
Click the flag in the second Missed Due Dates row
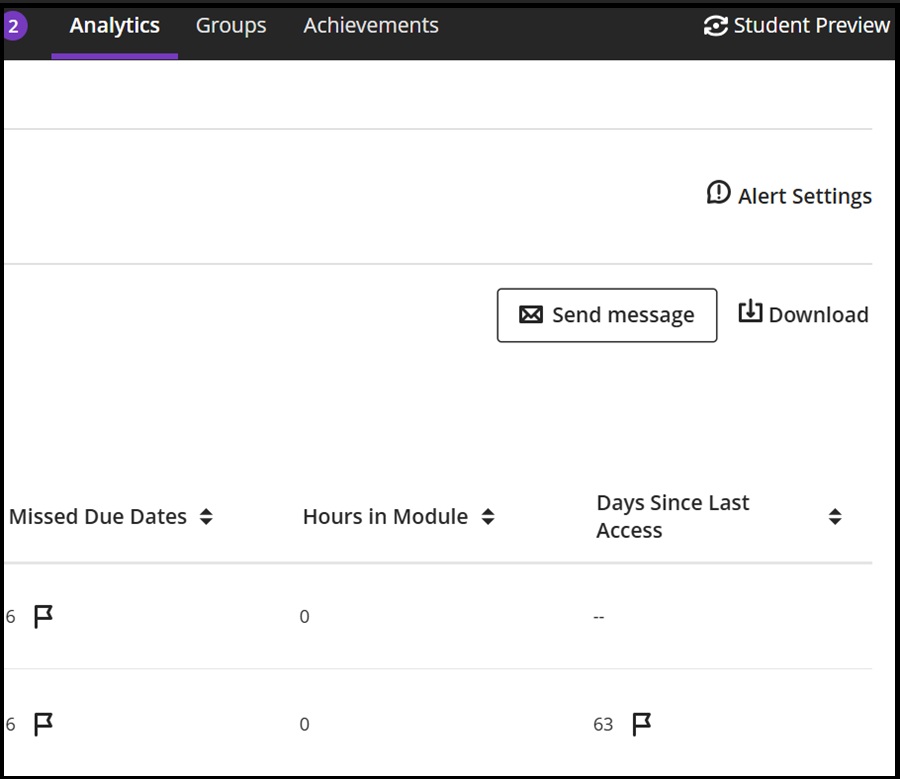coord(41,723)
